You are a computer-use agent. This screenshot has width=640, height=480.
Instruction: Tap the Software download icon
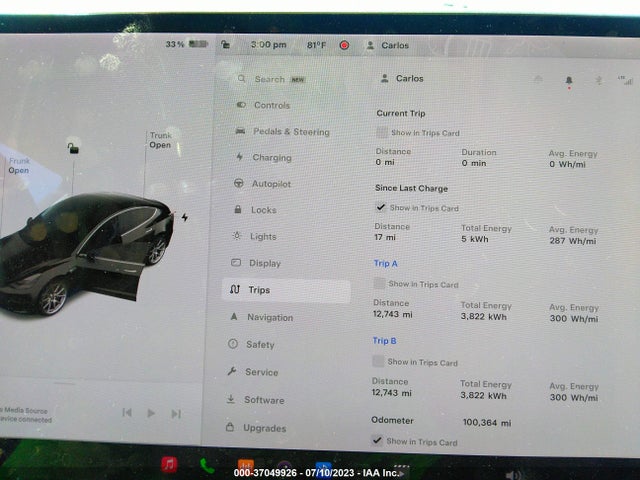pos(231,399)
